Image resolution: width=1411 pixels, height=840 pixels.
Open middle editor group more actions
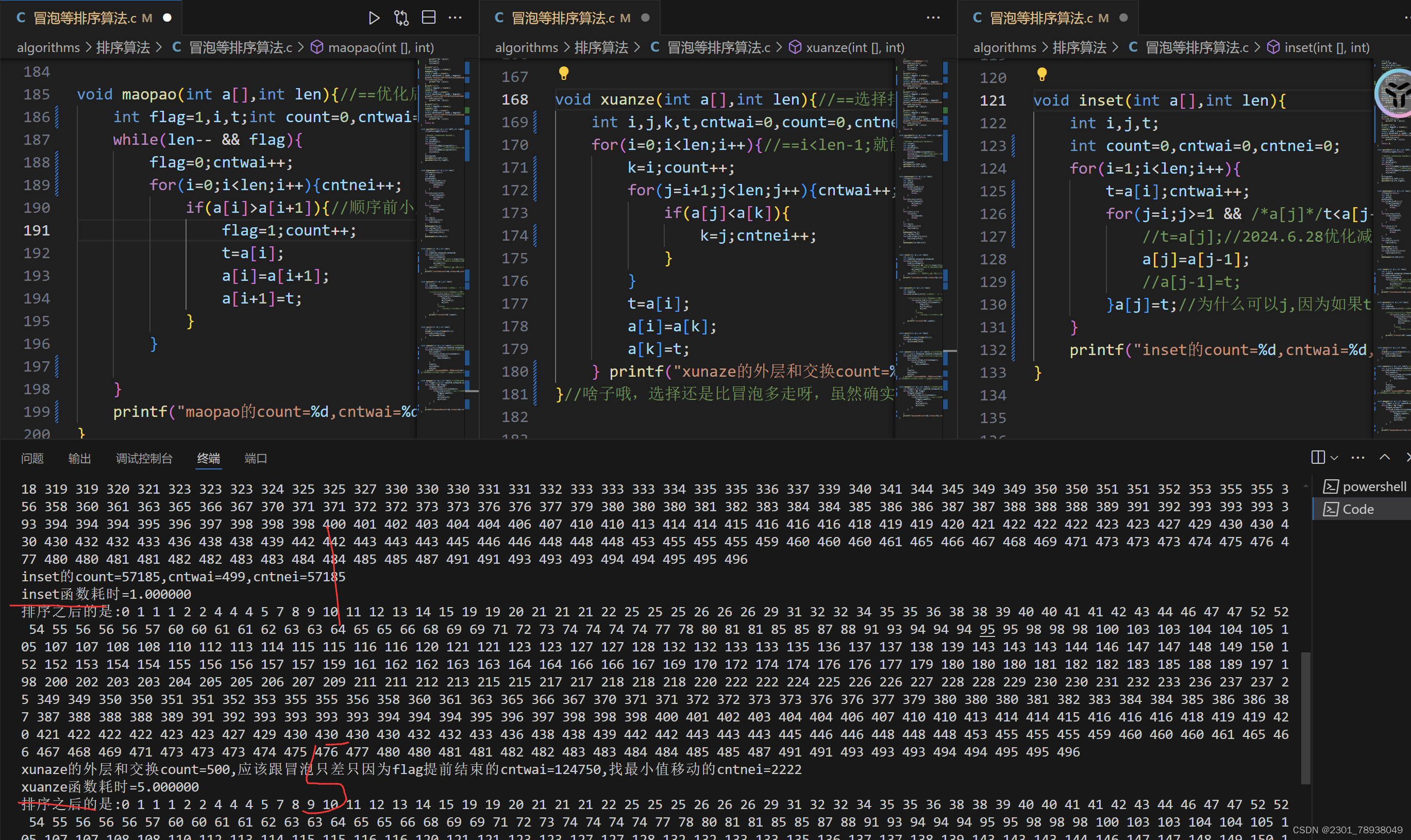click(x=933, y=18)
